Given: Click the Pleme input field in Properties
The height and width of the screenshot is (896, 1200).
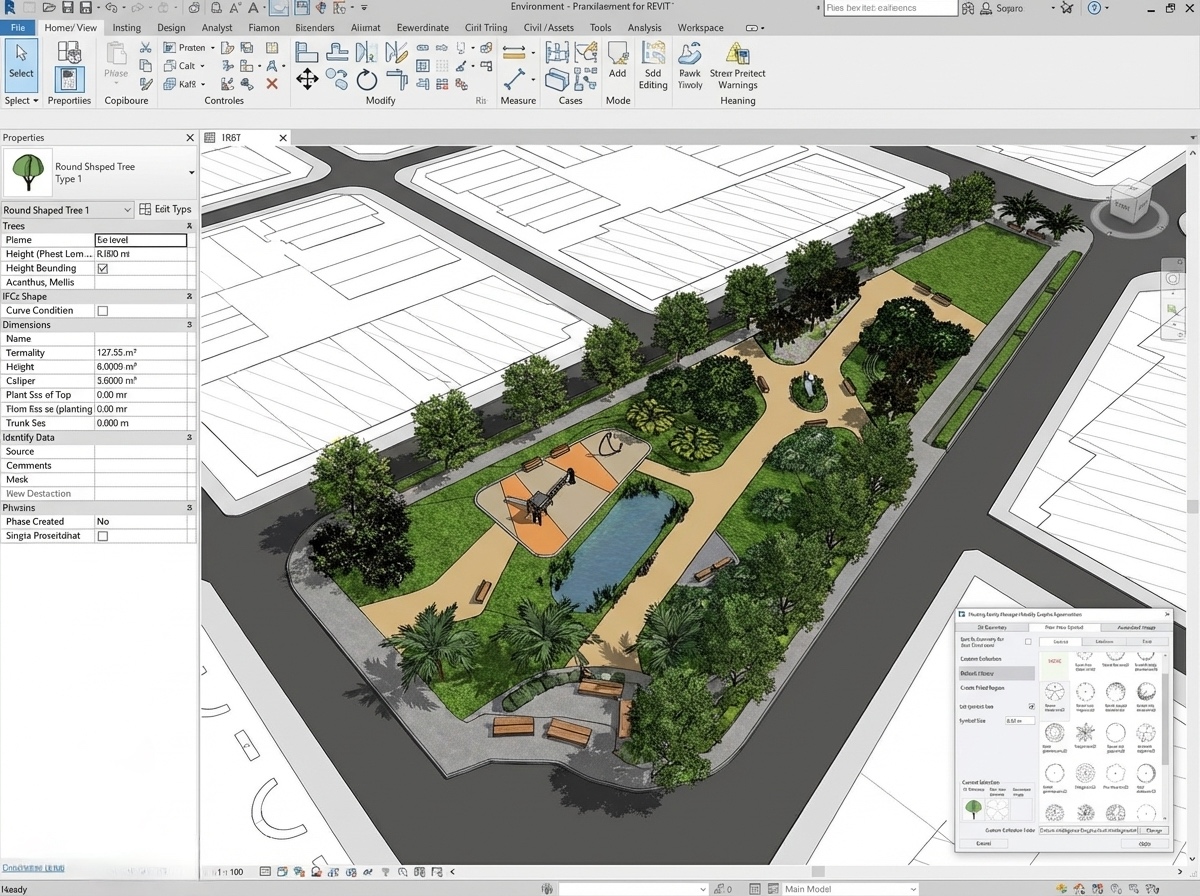Looking at the screenshot, I should (x=141, y=240).
